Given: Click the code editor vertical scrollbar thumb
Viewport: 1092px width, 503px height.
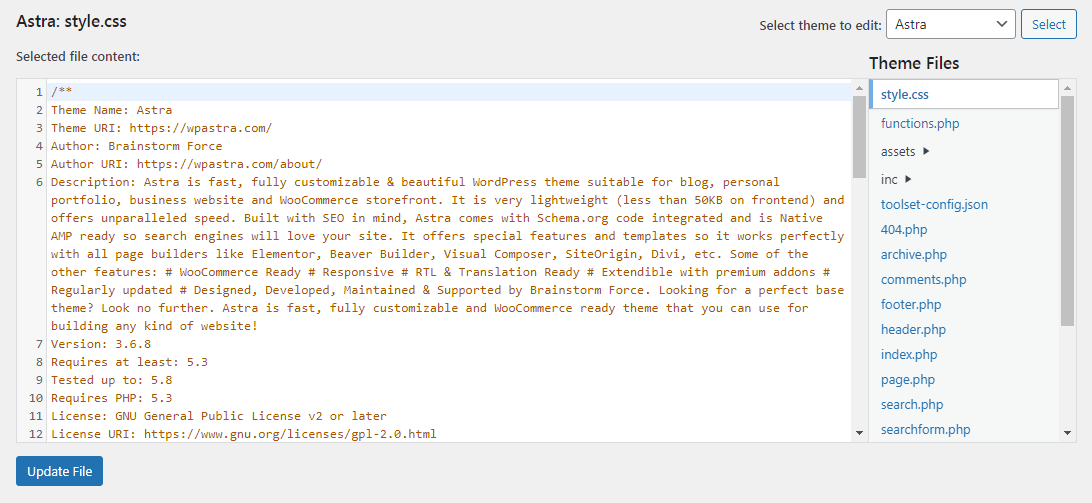Looking at the screenshot, I should click(x=859, y=137).
